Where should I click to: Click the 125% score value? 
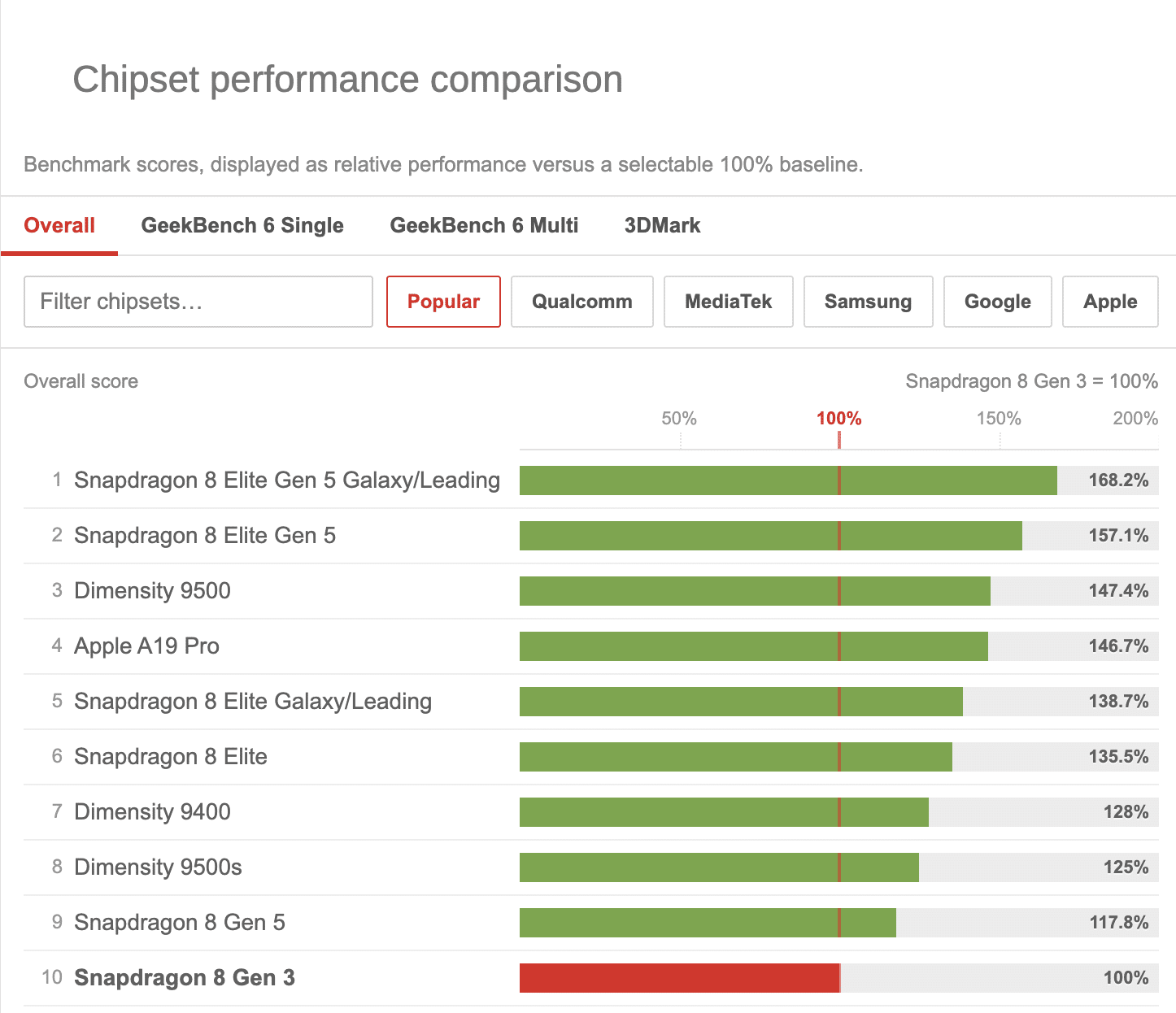tap(1126, 867)
